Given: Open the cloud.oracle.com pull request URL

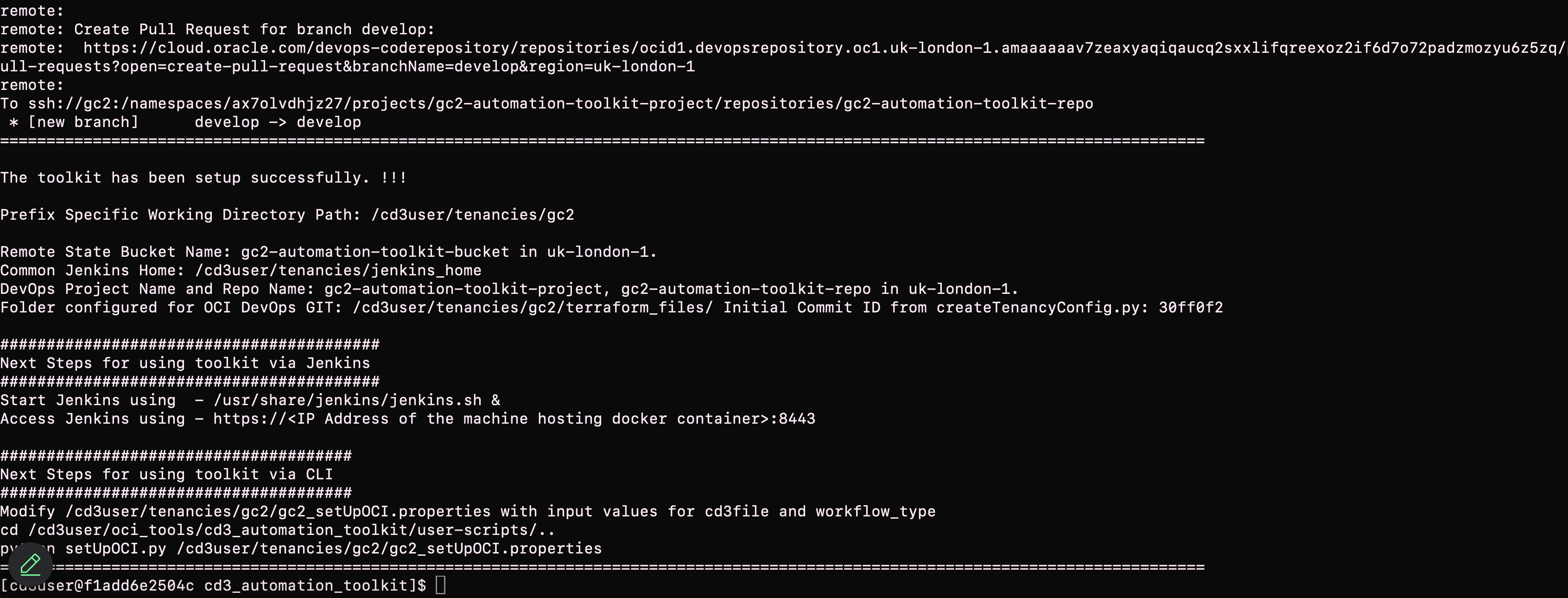Looking at the screenshot, I should click(x=822, y=48).
